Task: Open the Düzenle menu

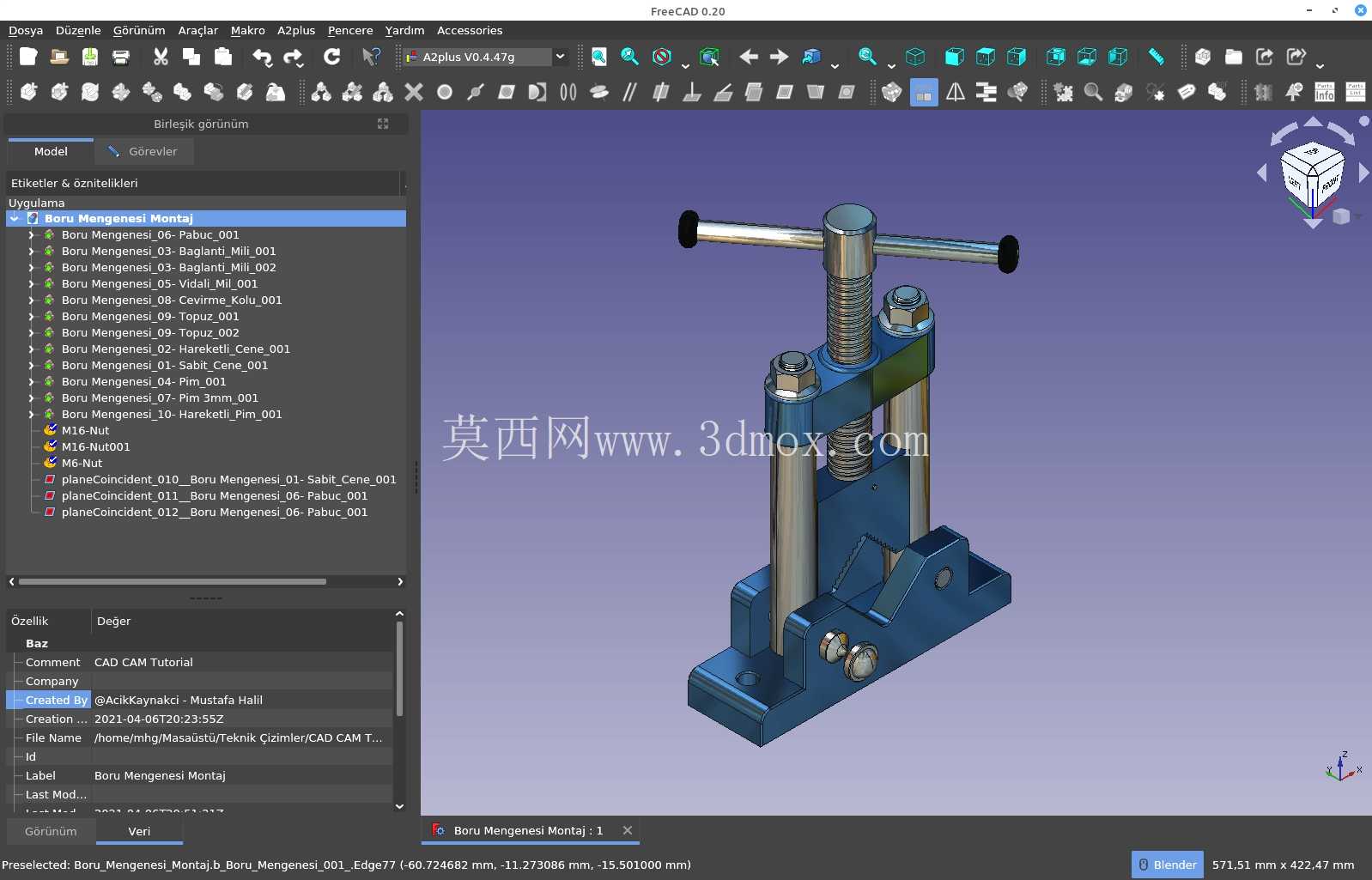Action: 78,30
